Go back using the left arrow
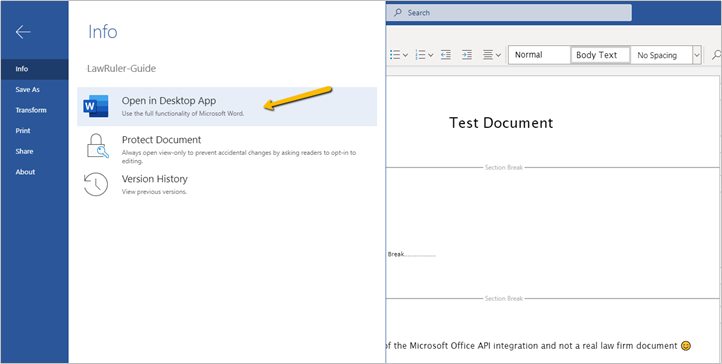Image resolution: width=722 pixels, height=364 pixels. pyautogui.click(x=23, y=32)
